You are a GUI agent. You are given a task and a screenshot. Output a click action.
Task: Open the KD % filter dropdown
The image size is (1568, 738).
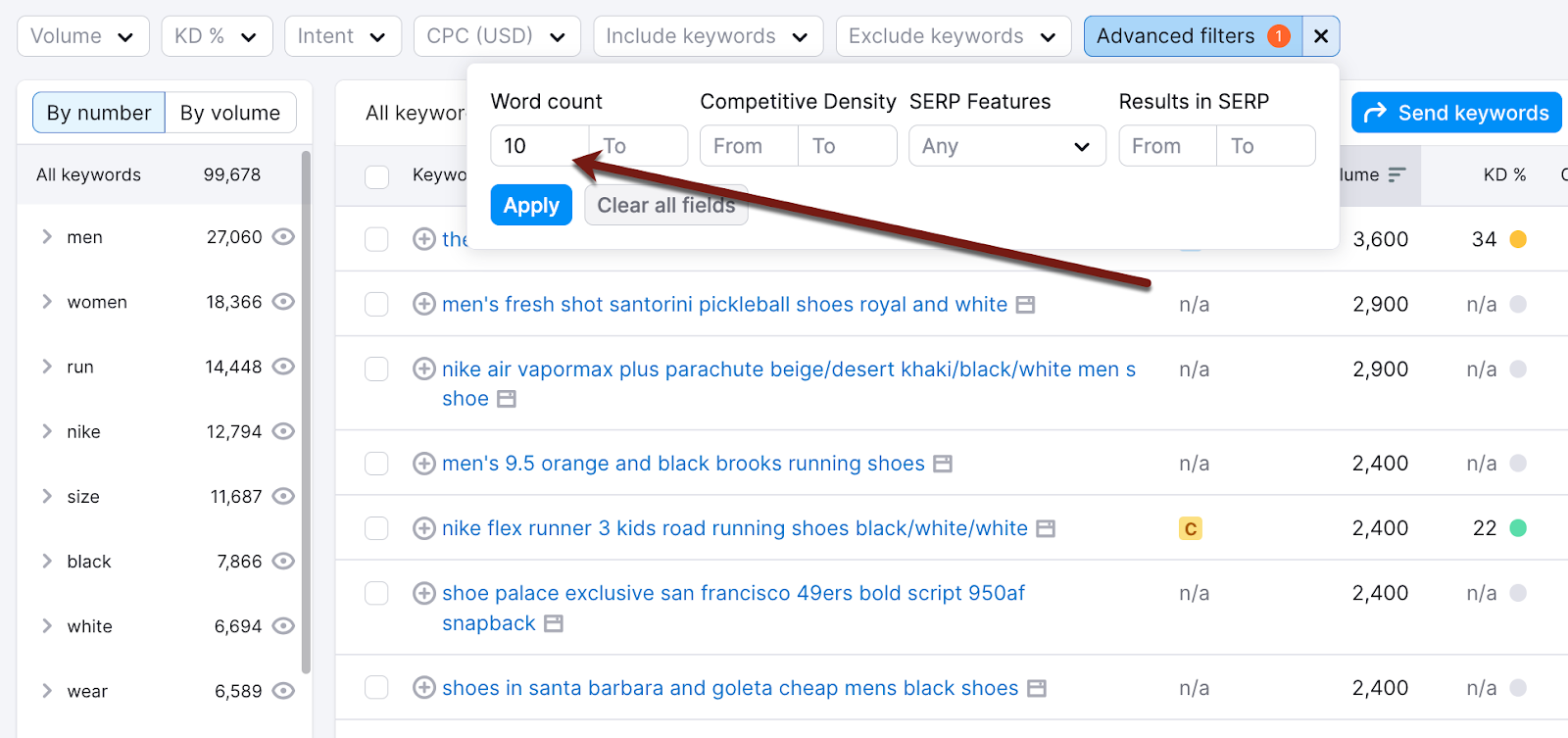[x=217, y=36]
